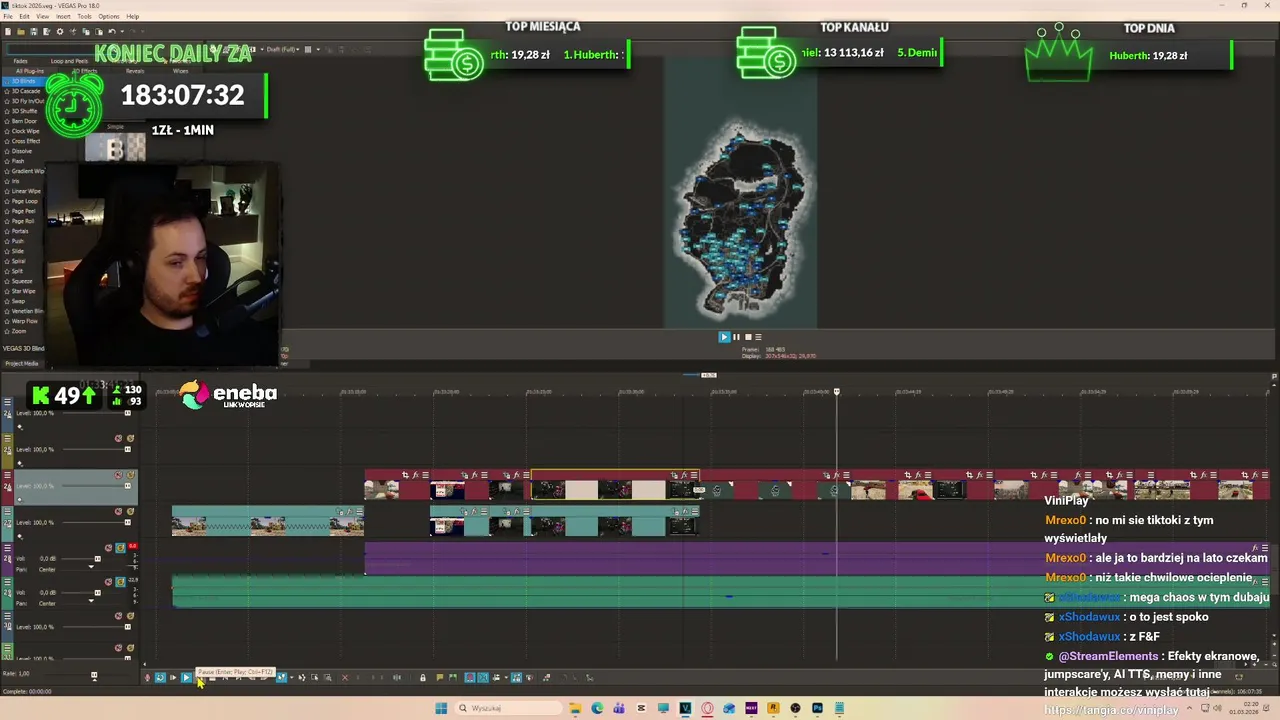The height and width of the screenshot is (720, 1280).
Task: Open Photoshop from the taskbar
Action: tap(817, 708)
